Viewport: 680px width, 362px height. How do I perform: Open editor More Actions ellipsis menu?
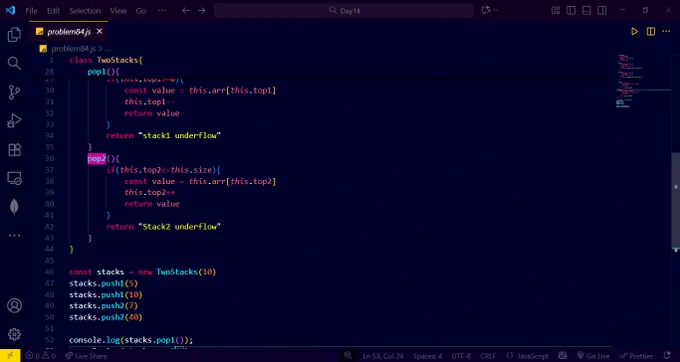tap(666, 31)
